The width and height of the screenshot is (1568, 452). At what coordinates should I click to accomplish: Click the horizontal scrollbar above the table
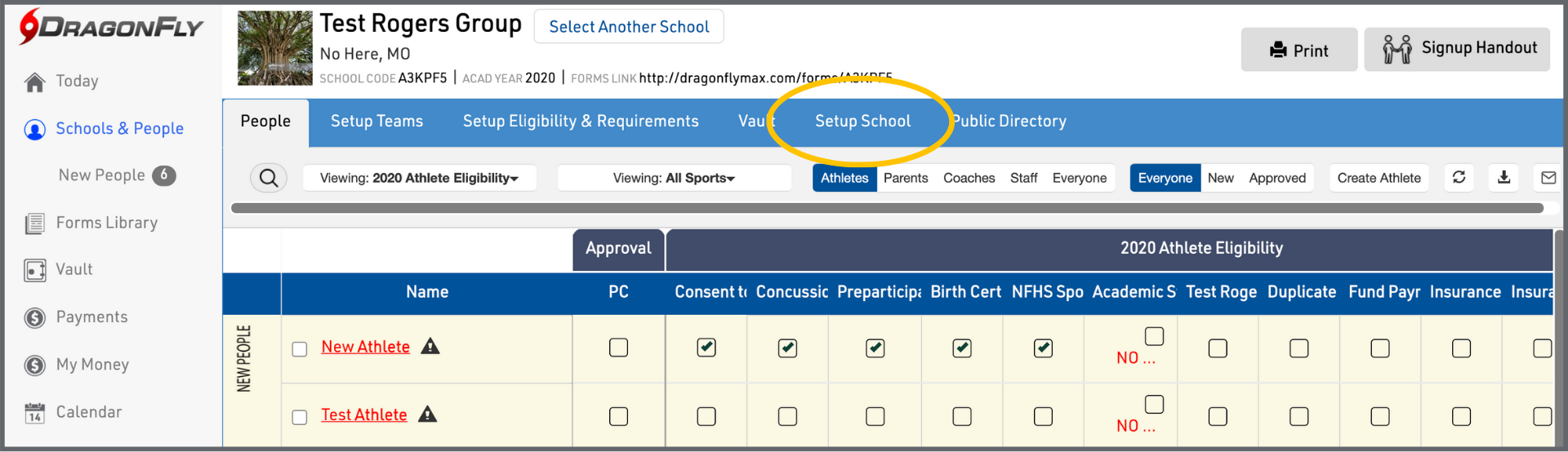click(x=887, y=208)
